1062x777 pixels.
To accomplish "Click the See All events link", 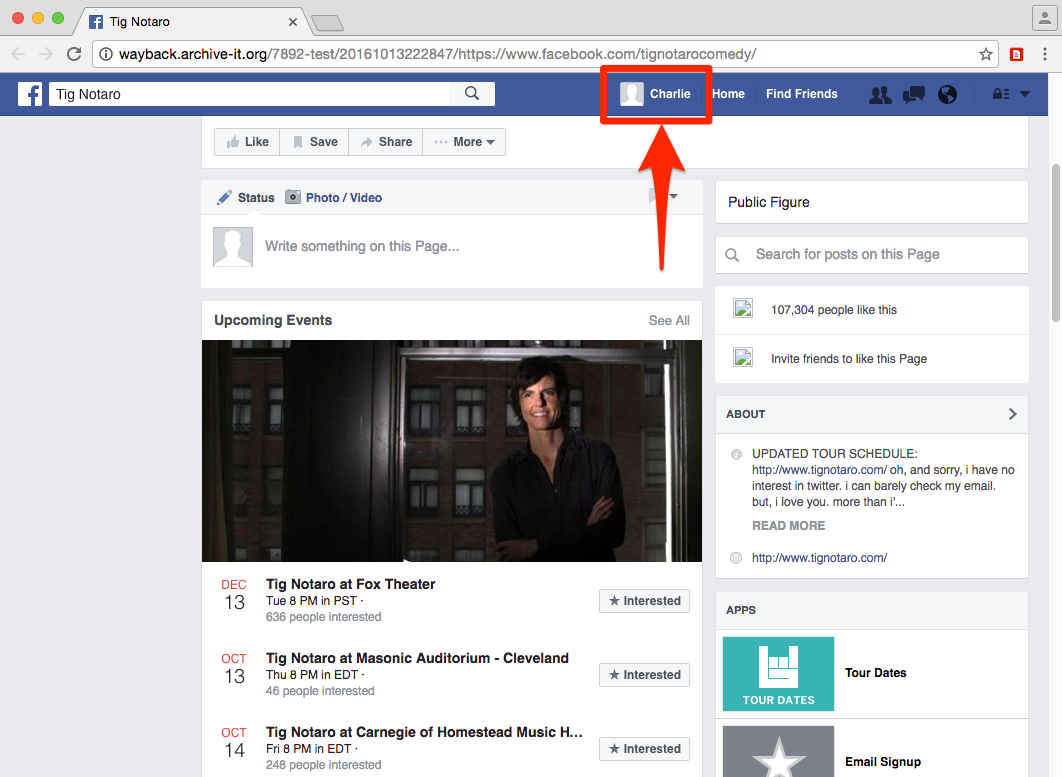I will click(x=669, y=321).
